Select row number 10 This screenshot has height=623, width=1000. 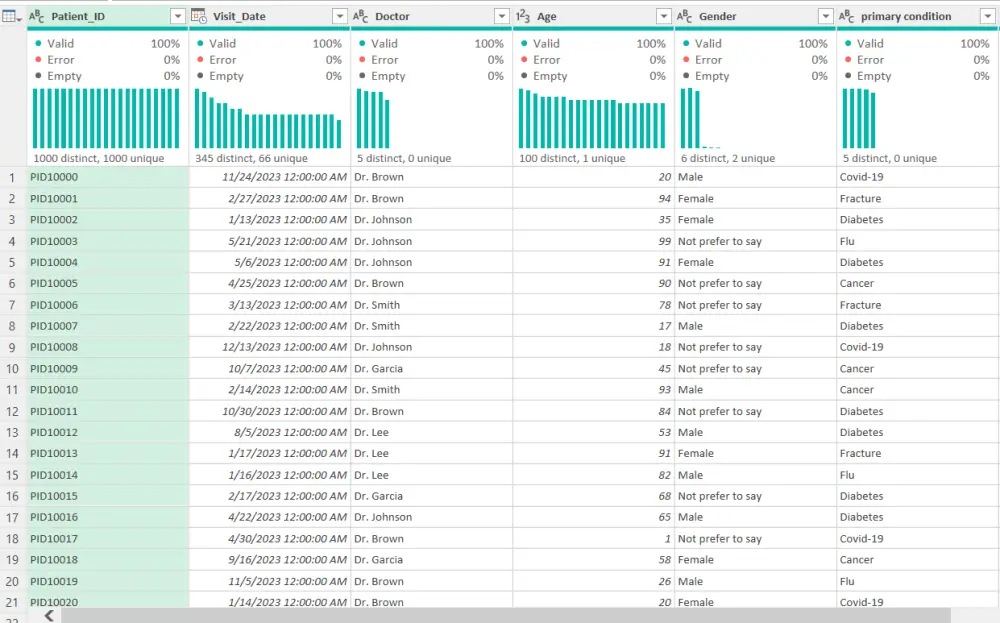[x=12, y=369]
